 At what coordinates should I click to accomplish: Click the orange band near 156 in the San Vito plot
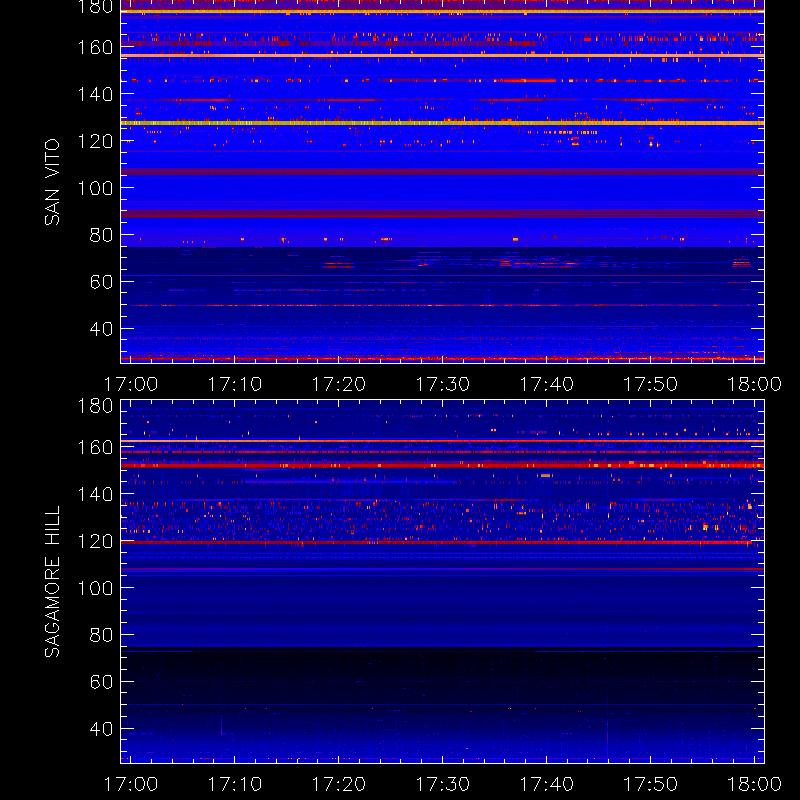[442, 55]
